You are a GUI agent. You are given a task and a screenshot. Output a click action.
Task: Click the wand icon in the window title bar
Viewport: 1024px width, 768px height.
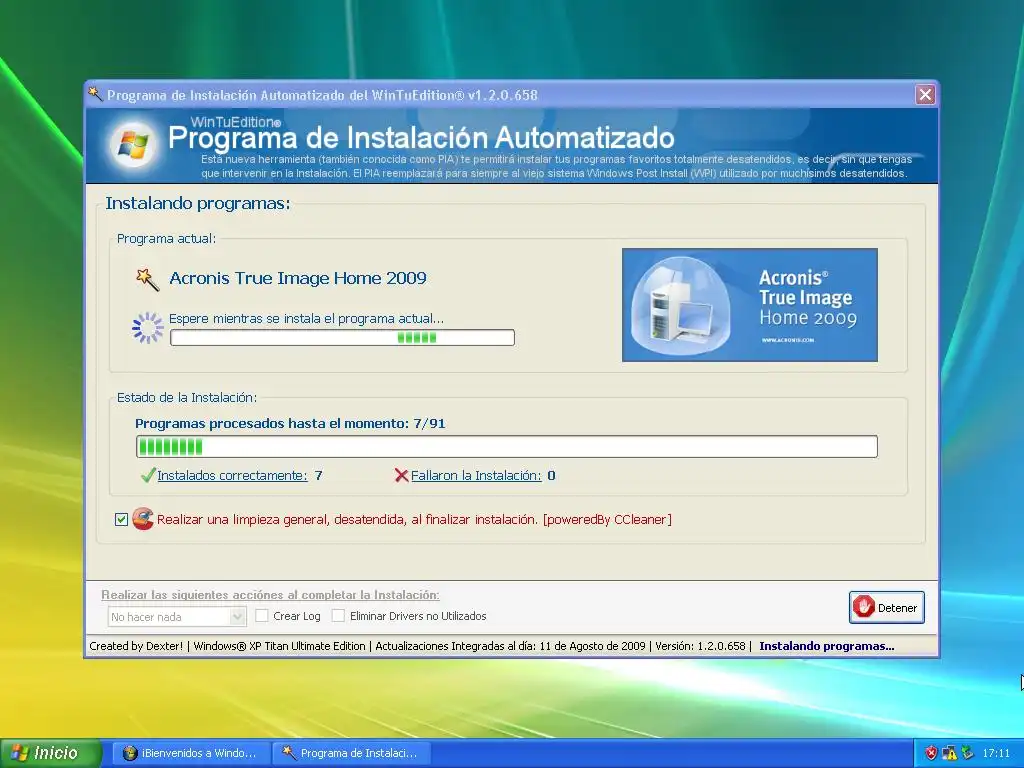[x=95, y=94]
